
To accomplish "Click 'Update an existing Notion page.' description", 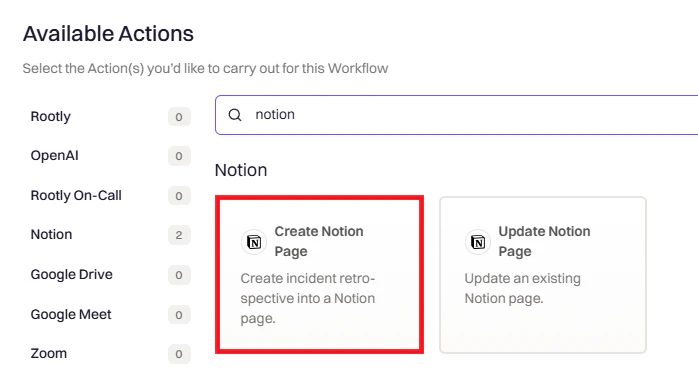I will pyautogui.click(x=523, y=289).
